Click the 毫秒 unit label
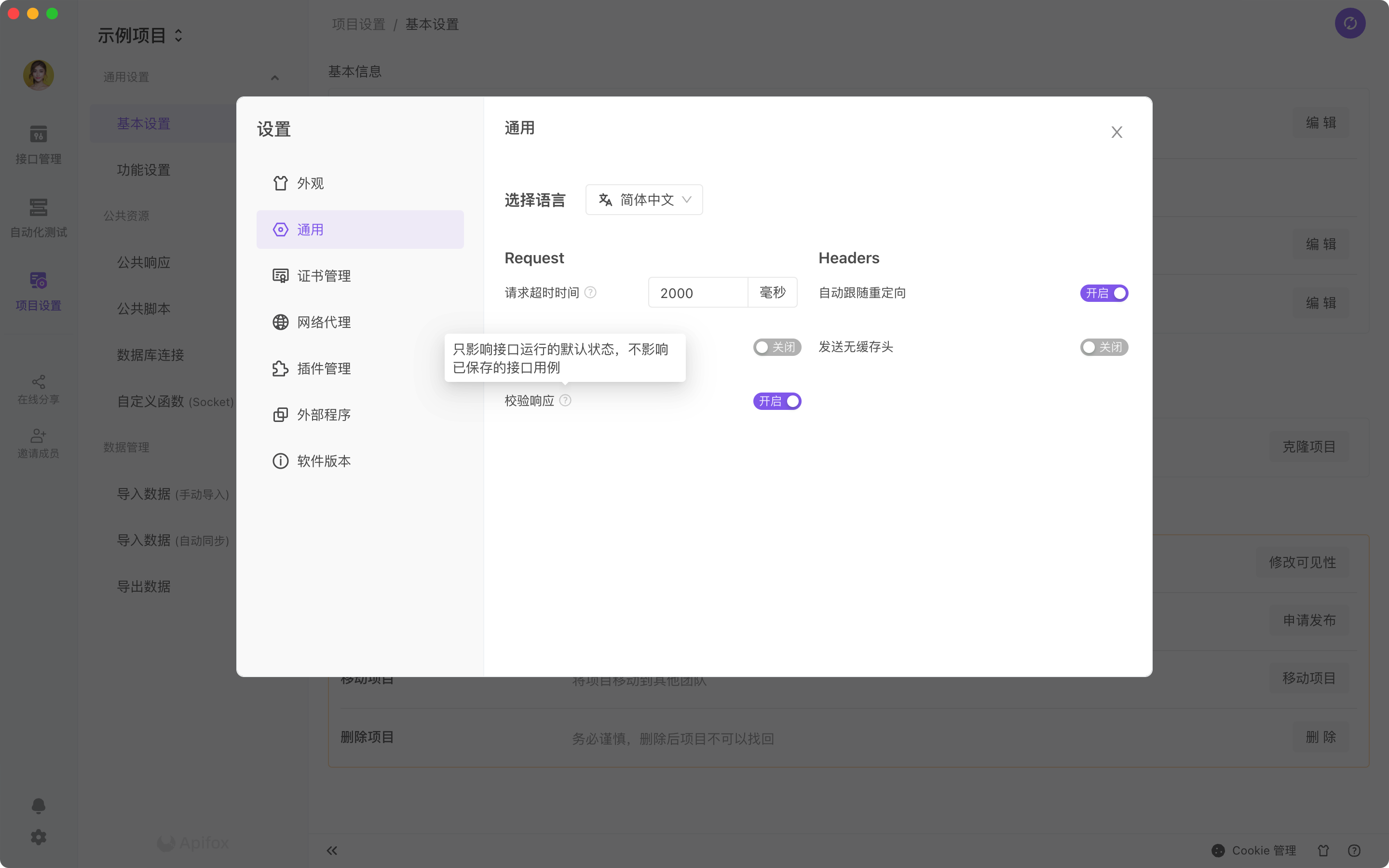Image resolution: width=1389 pixels, height=868 pixels. pos(773,293)
